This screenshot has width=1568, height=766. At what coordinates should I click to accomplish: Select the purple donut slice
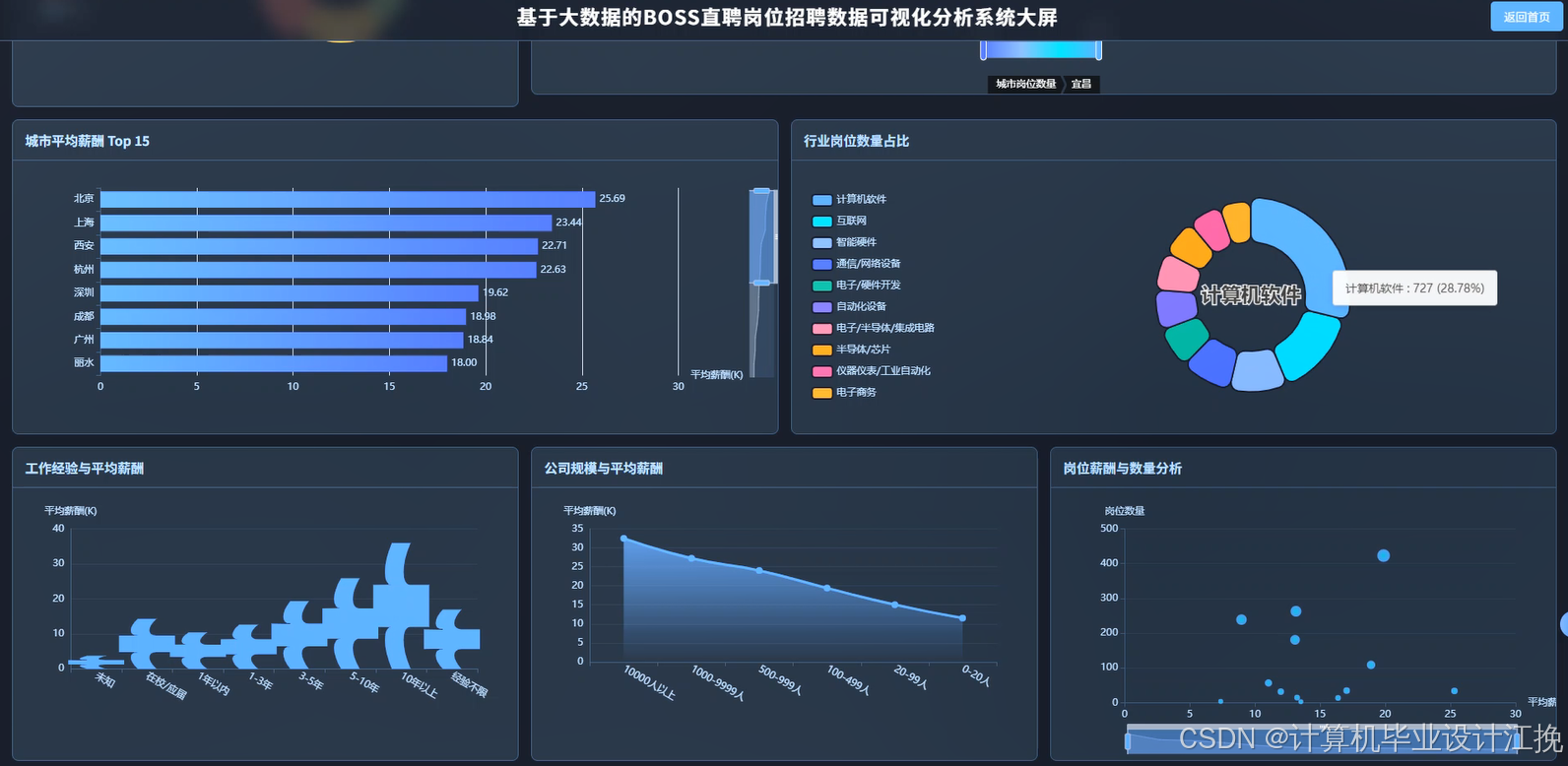pyautogui.click(x=1176, y=308)
